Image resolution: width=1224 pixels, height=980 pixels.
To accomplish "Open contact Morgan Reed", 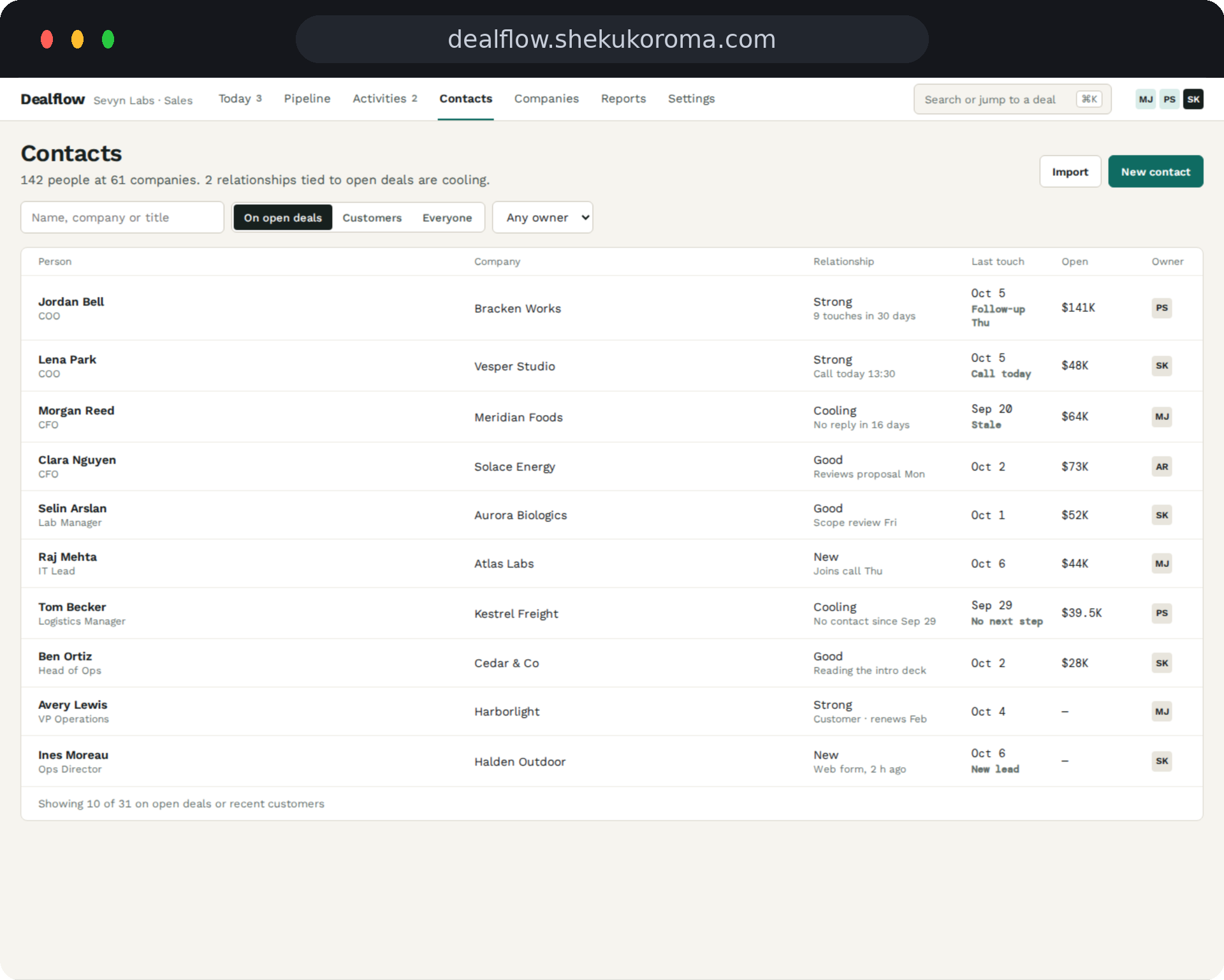I will (76, 411).
